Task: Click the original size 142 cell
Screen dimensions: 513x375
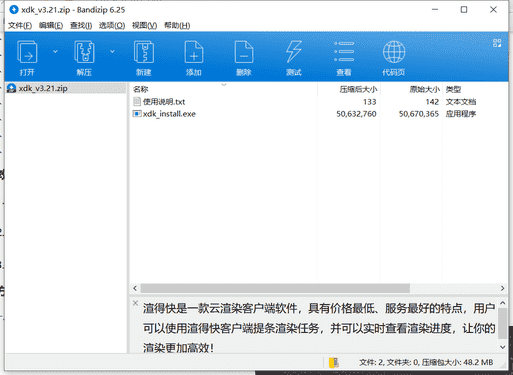Action: 432,102
